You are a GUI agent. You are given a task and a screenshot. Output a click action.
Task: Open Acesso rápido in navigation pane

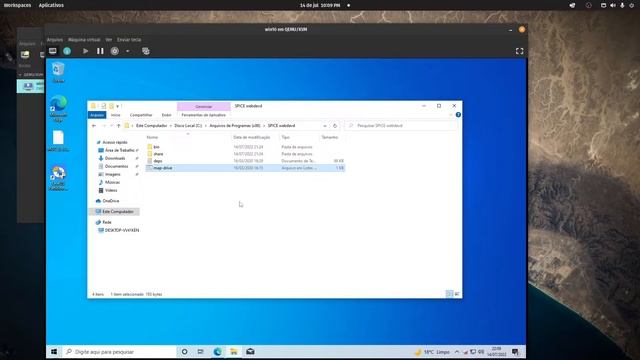tap(114, 142)
